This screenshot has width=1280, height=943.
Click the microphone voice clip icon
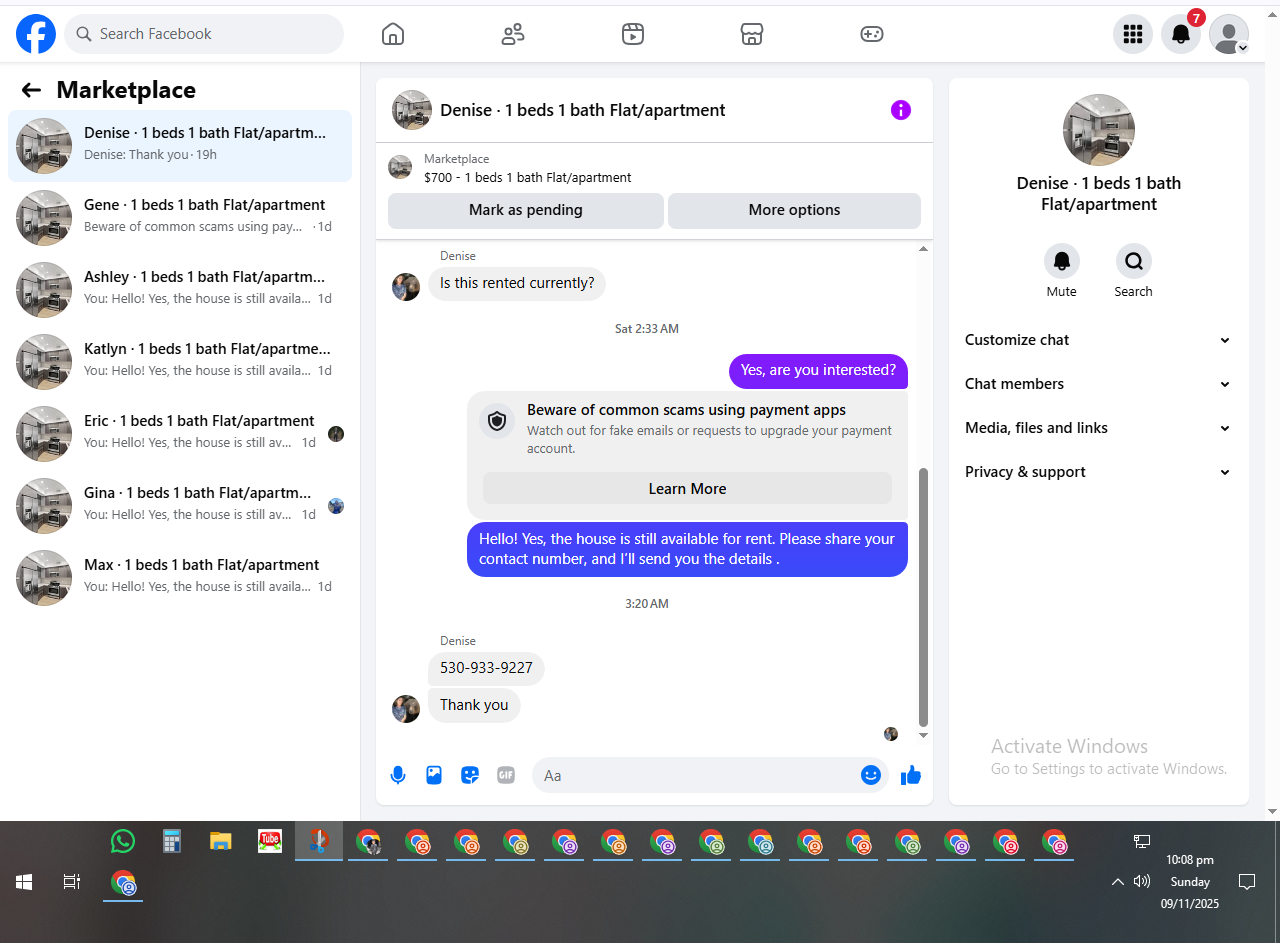coord(398,775)
